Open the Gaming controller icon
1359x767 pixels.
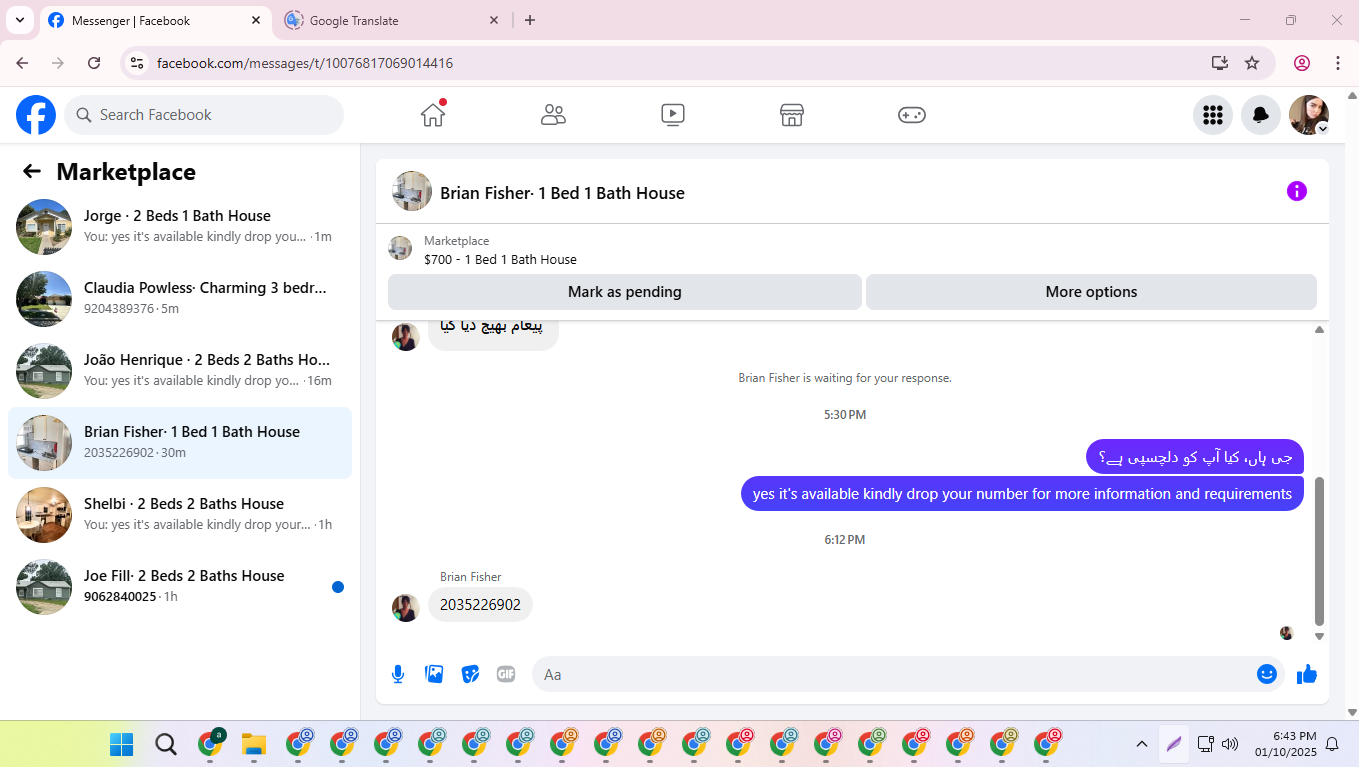click(x=912, y=115)
